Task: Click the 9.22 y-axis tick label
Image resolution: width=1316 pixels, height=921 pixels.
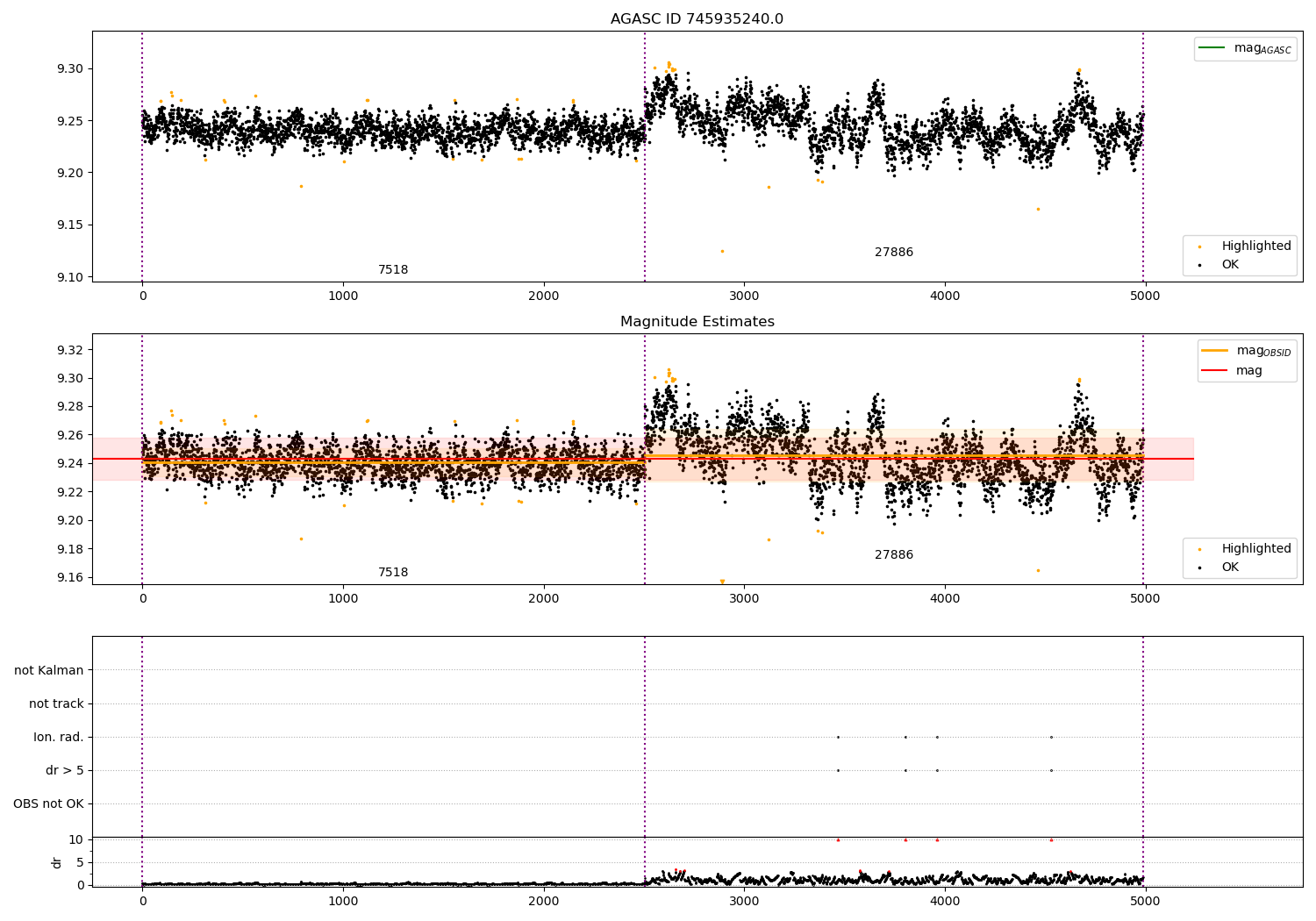Action: [70, 492]
